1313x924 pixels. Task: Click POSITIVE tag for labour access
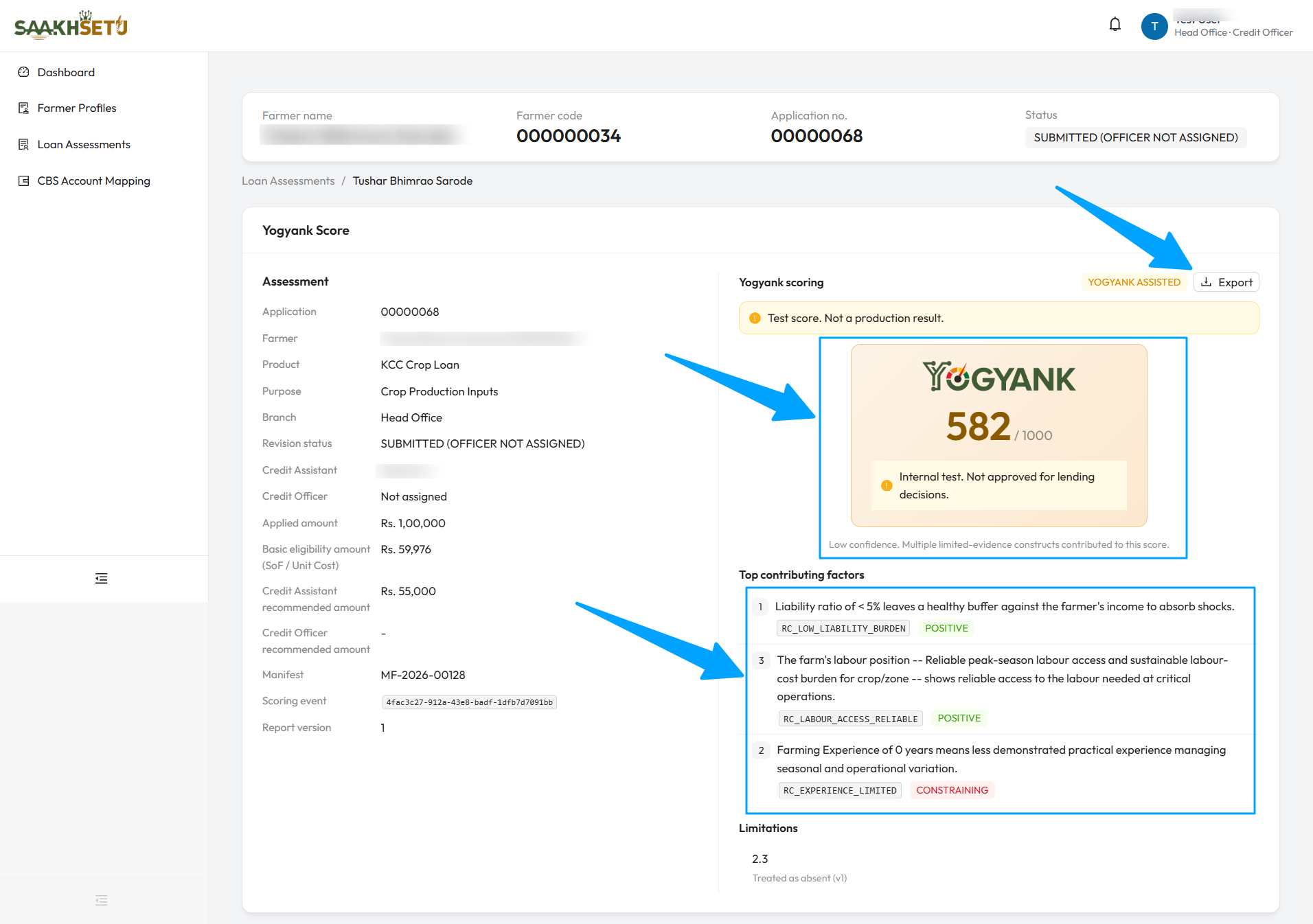pos(959,718)
